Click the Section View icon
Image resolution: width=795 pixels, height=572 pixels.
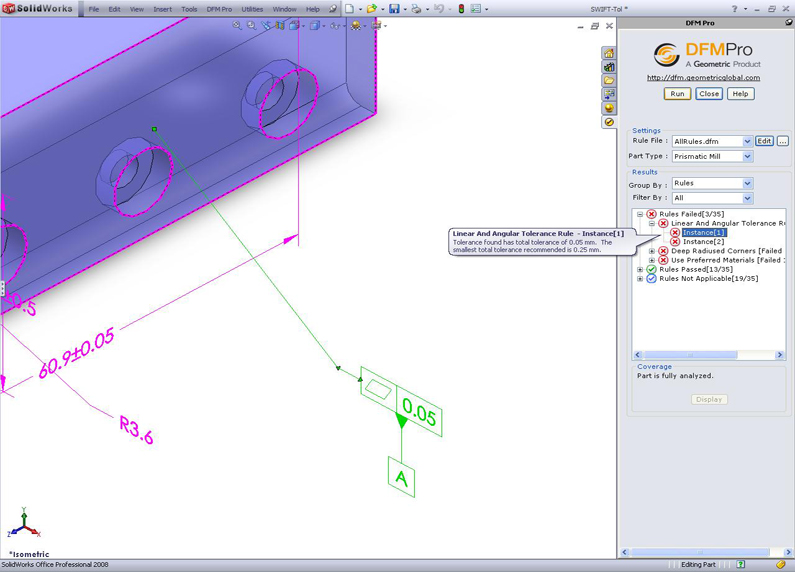[280, 25]
